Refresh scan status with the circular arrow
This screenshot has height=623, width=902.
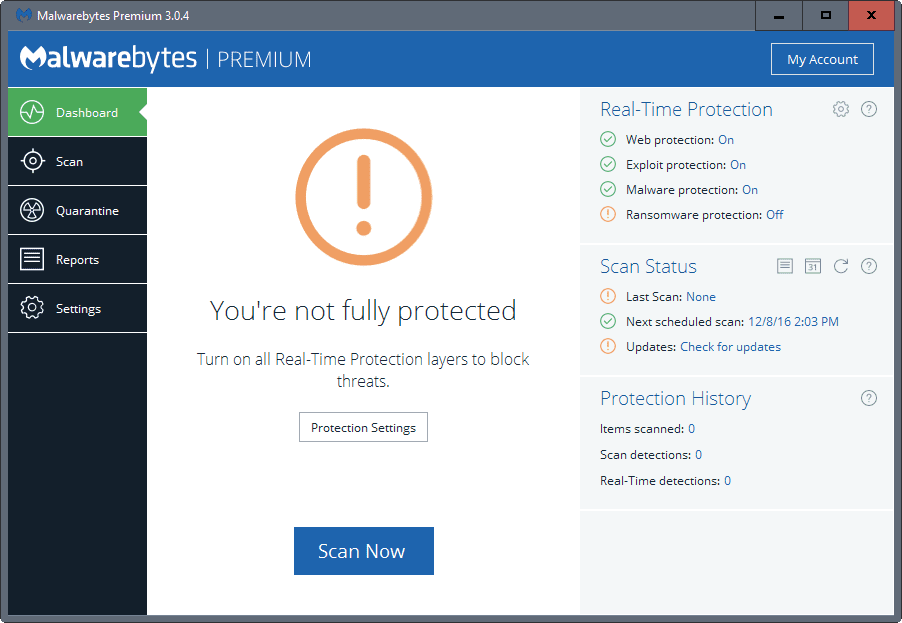click(x=841, y=266)
